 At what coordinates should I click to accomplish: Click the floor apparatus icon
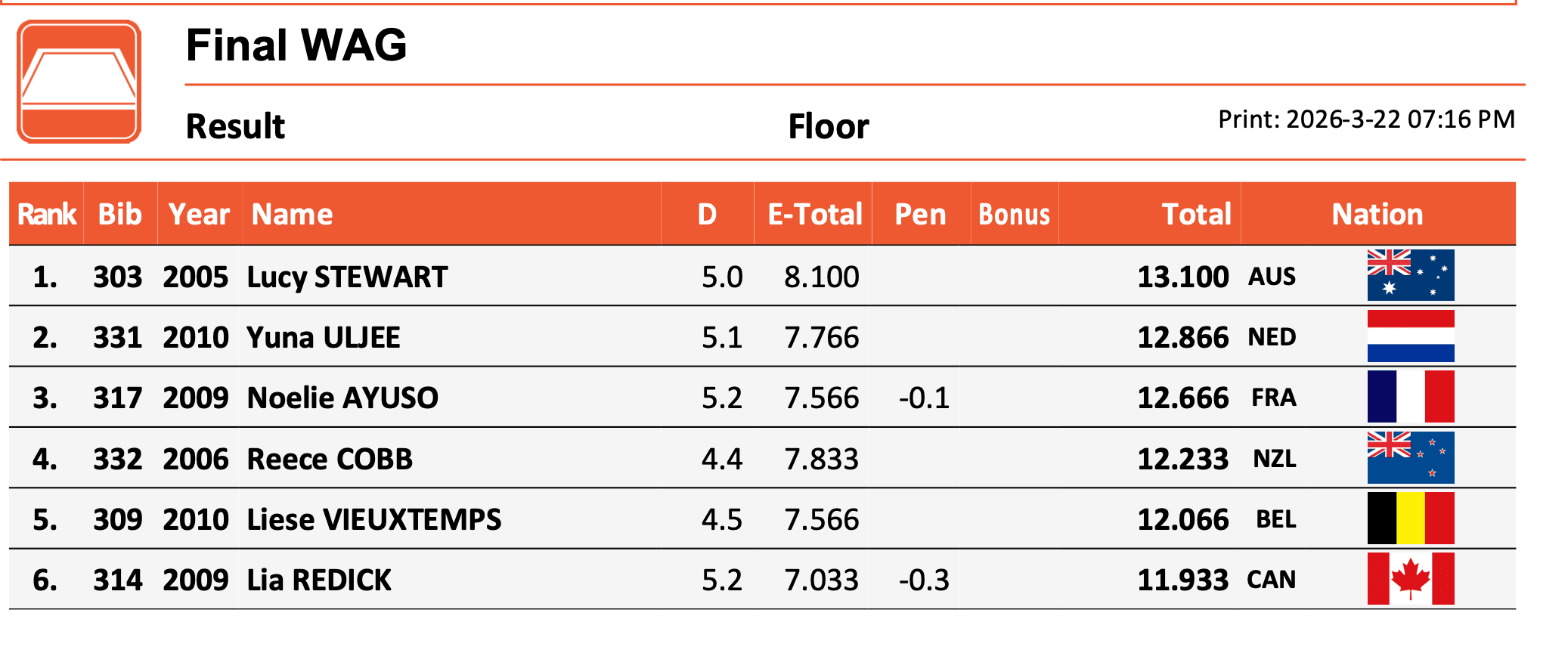(79, 82)
